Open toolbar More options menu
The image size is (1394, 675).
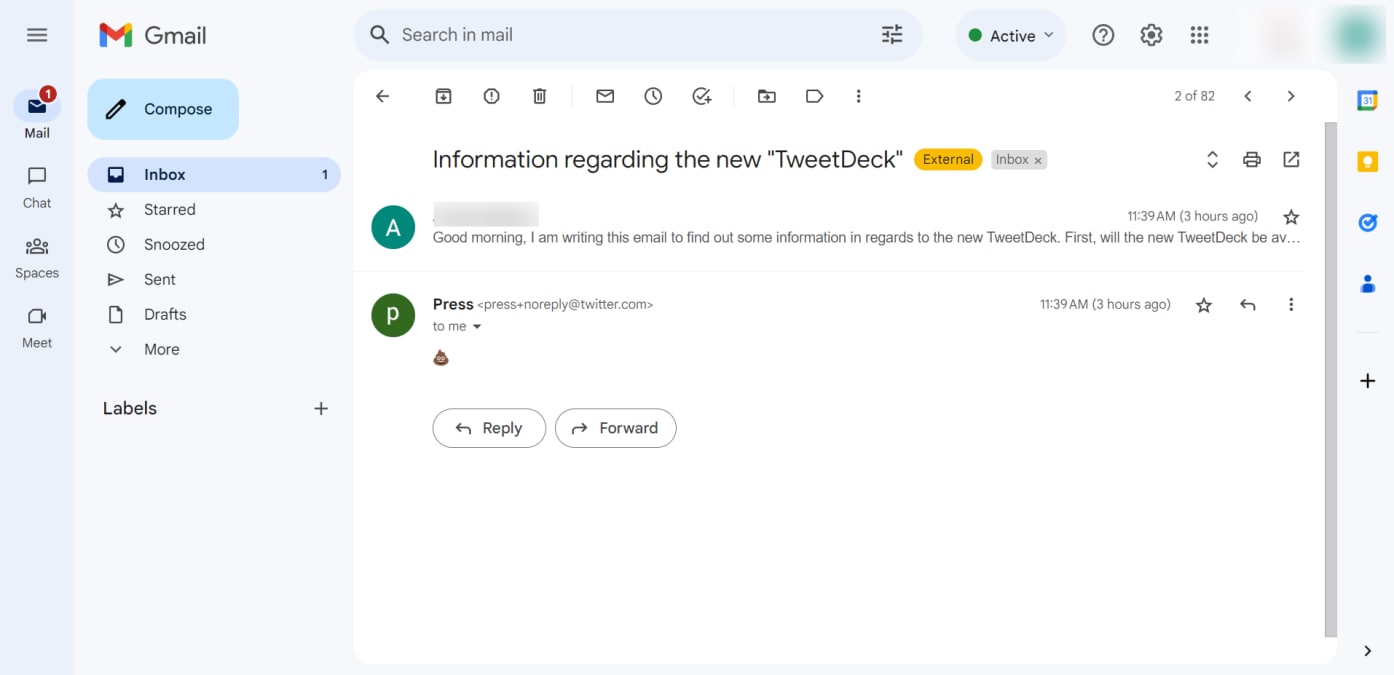point(858,96)
